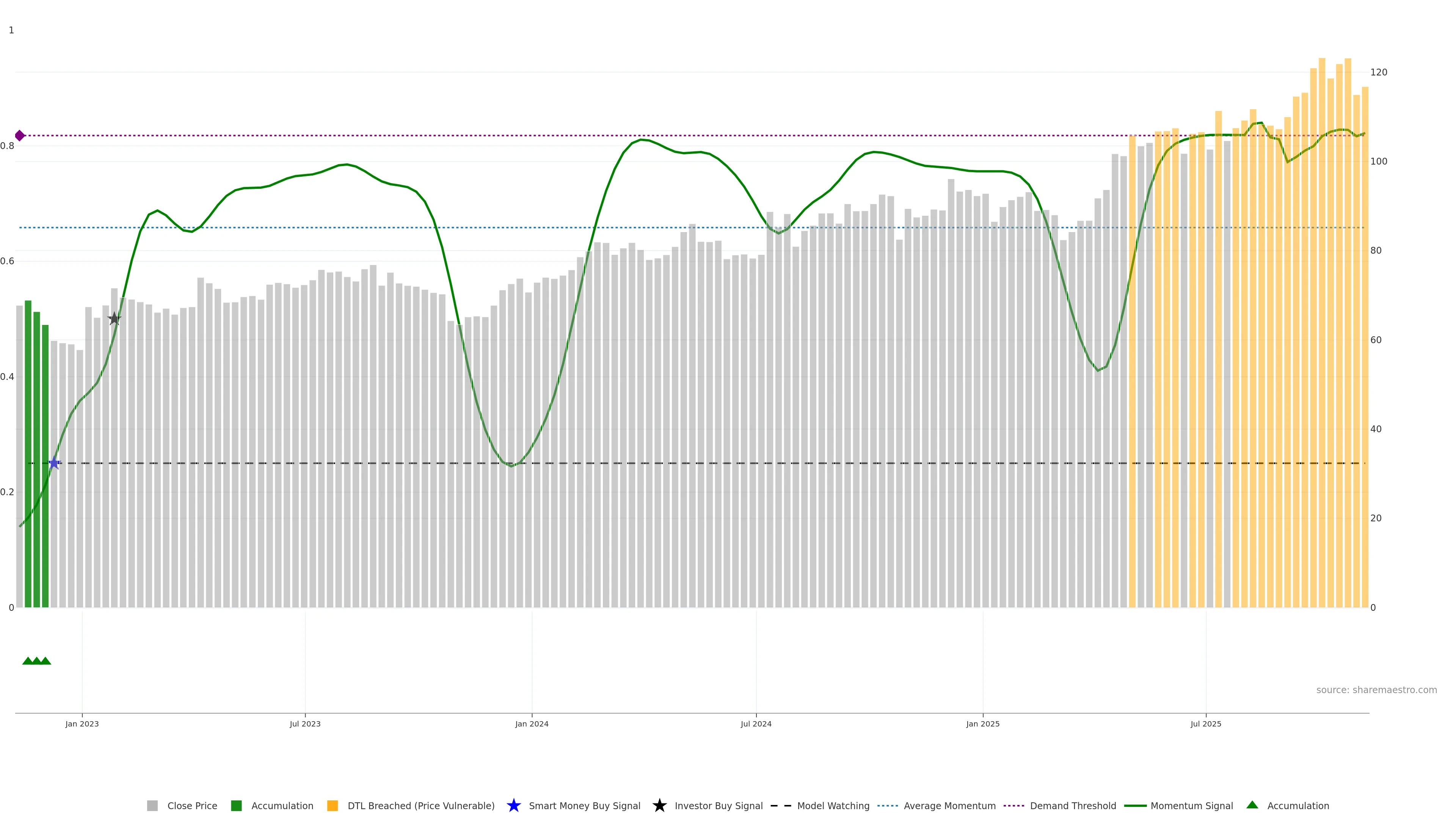This screenshot has width=1456, height=819.
Task: Toggle Average Momentum legend entry
Action: click(949, 805)
